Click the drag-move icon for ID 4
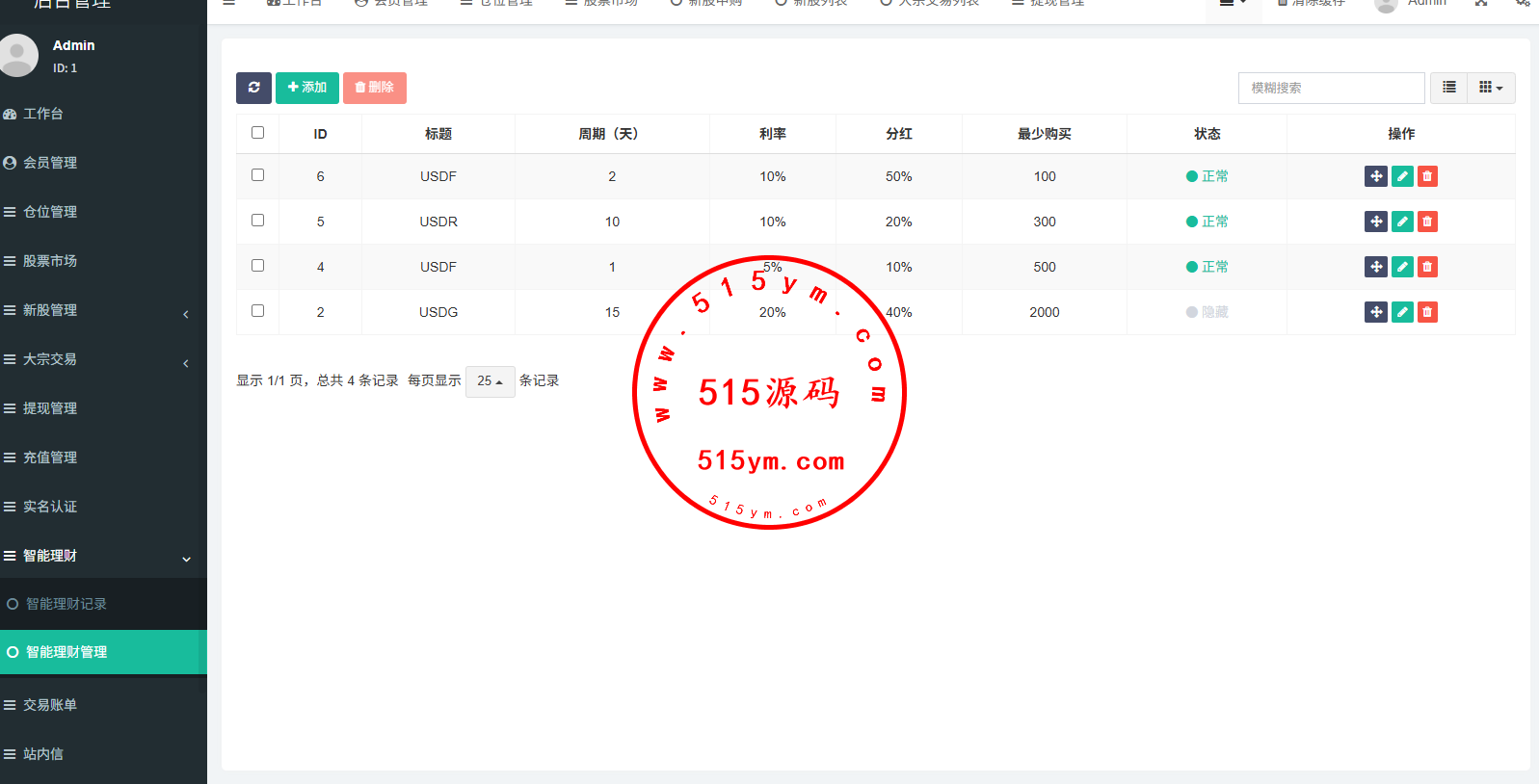The width and height of the screenshot is (1539, 784). tap(1376, 267)
